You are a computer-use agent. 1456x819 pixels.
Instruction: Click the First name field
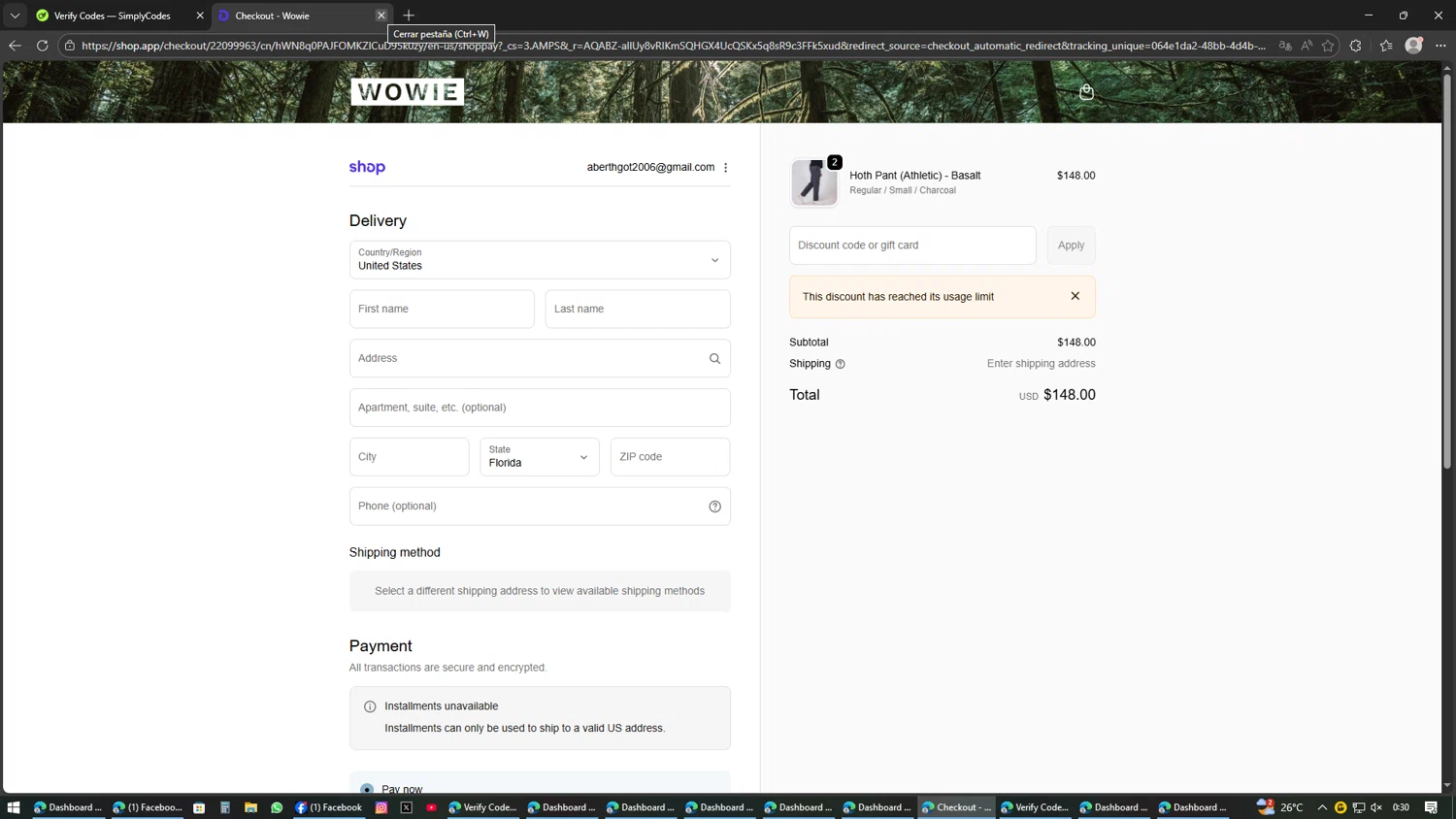pyautogui.click(x=442, y=309)
